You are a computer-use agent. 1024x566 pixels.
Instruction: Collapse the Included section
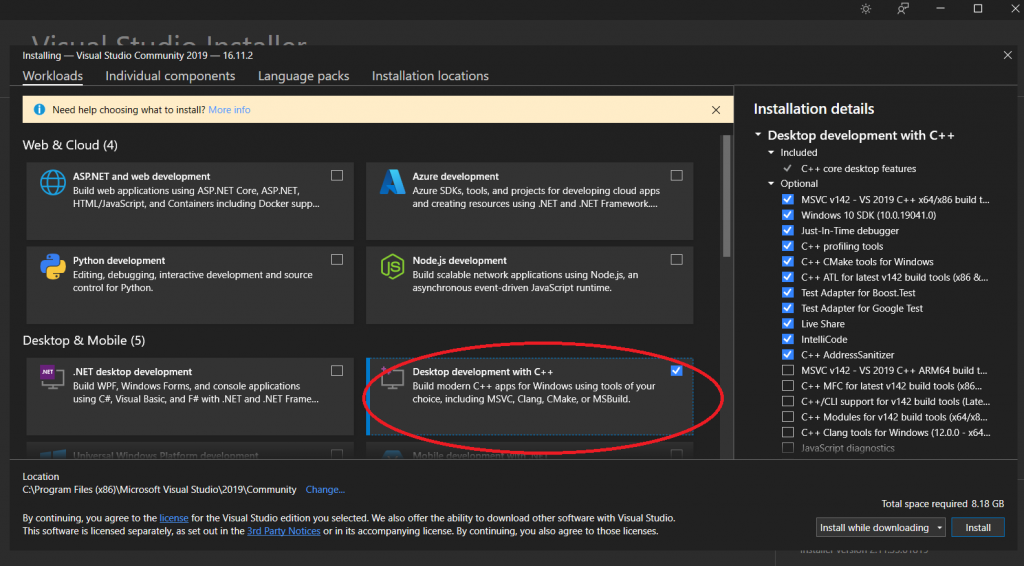pos(771,152)
